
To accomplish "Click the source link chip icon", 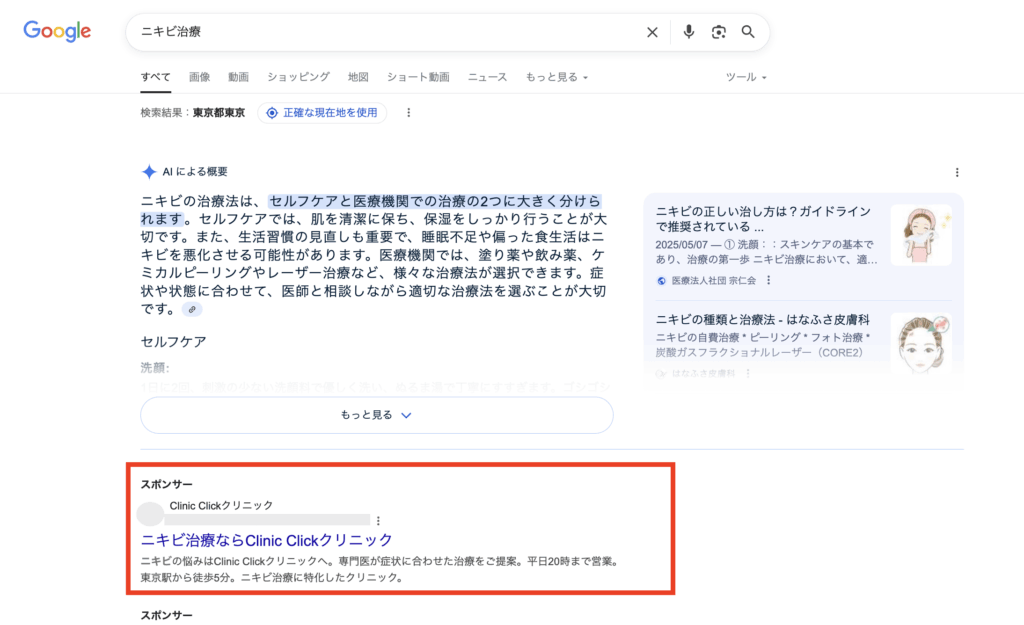I will 192,309.
